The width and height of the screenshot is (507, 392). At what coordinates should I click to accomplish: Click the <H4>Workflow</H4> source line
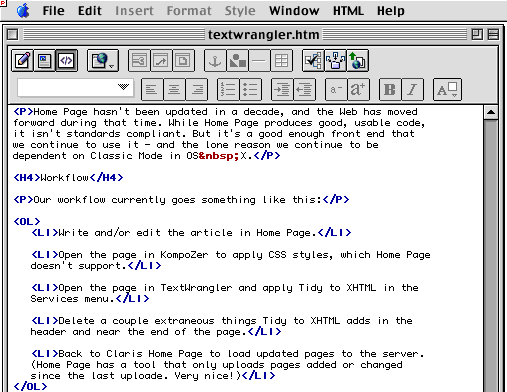click(x=68, y=177)
